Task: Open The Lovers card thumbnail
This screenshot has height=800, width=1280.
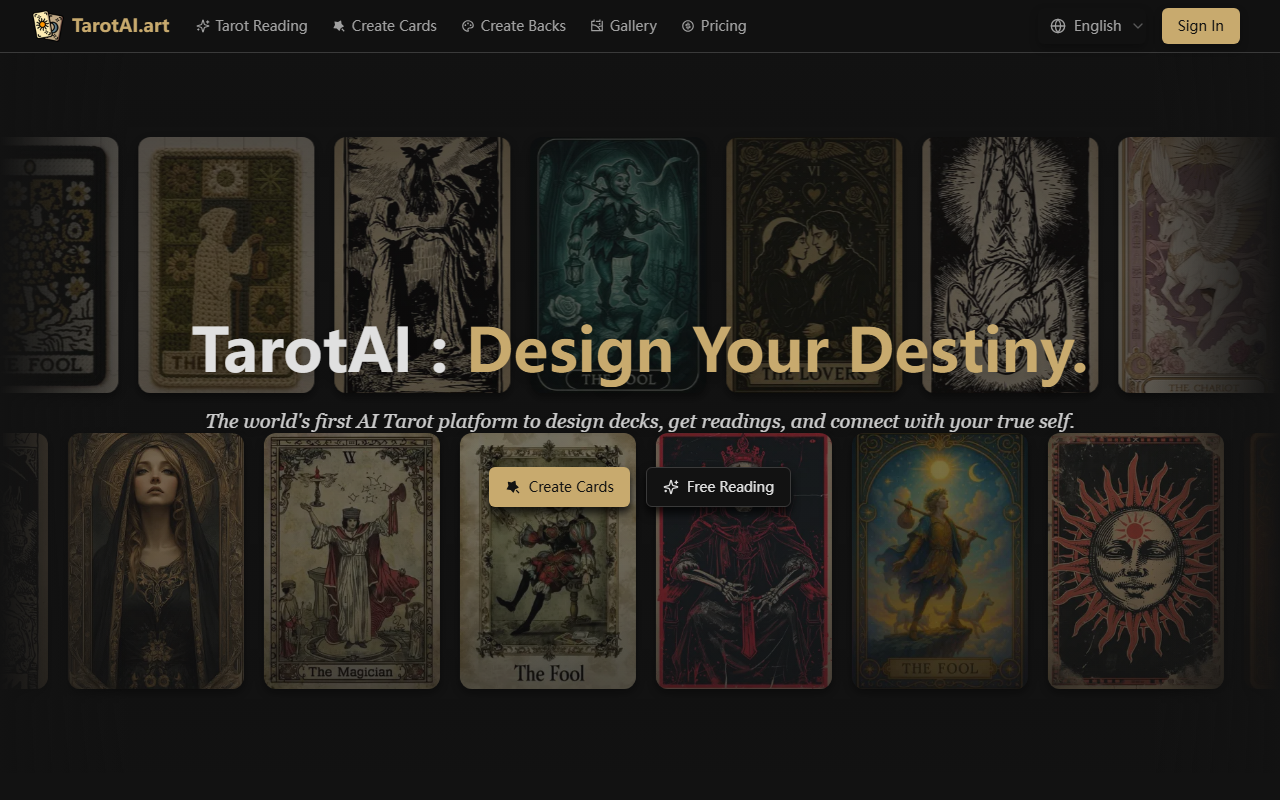Action: tap(814, 264)
